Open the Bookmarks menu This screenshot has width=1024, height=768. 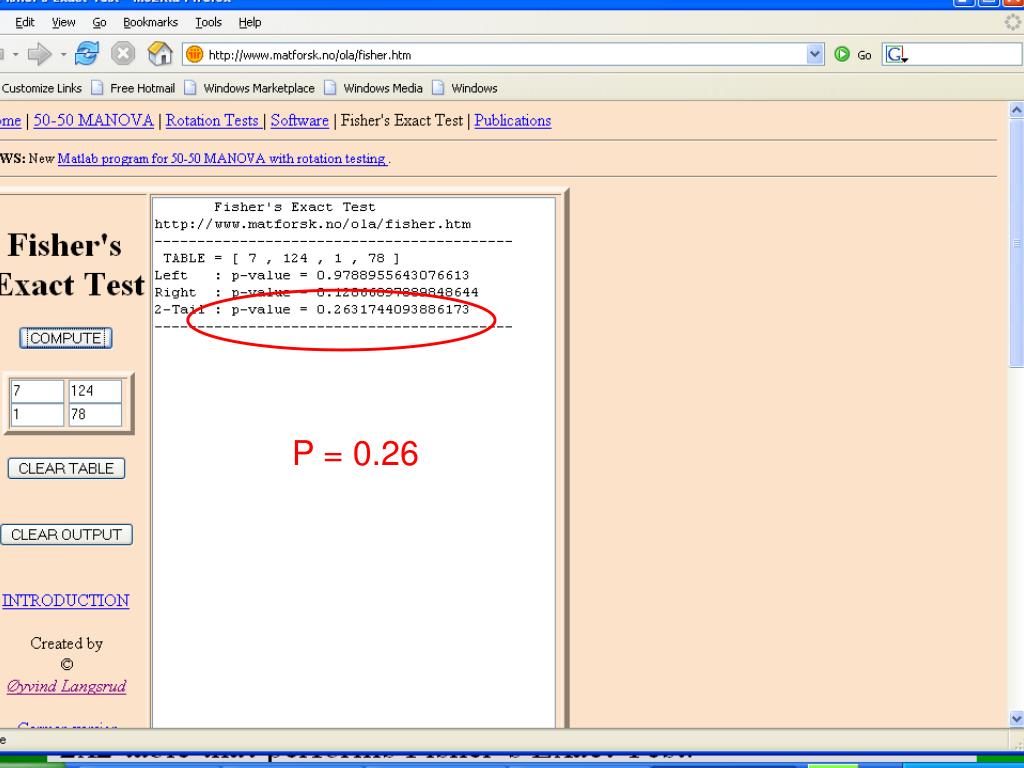150,22
